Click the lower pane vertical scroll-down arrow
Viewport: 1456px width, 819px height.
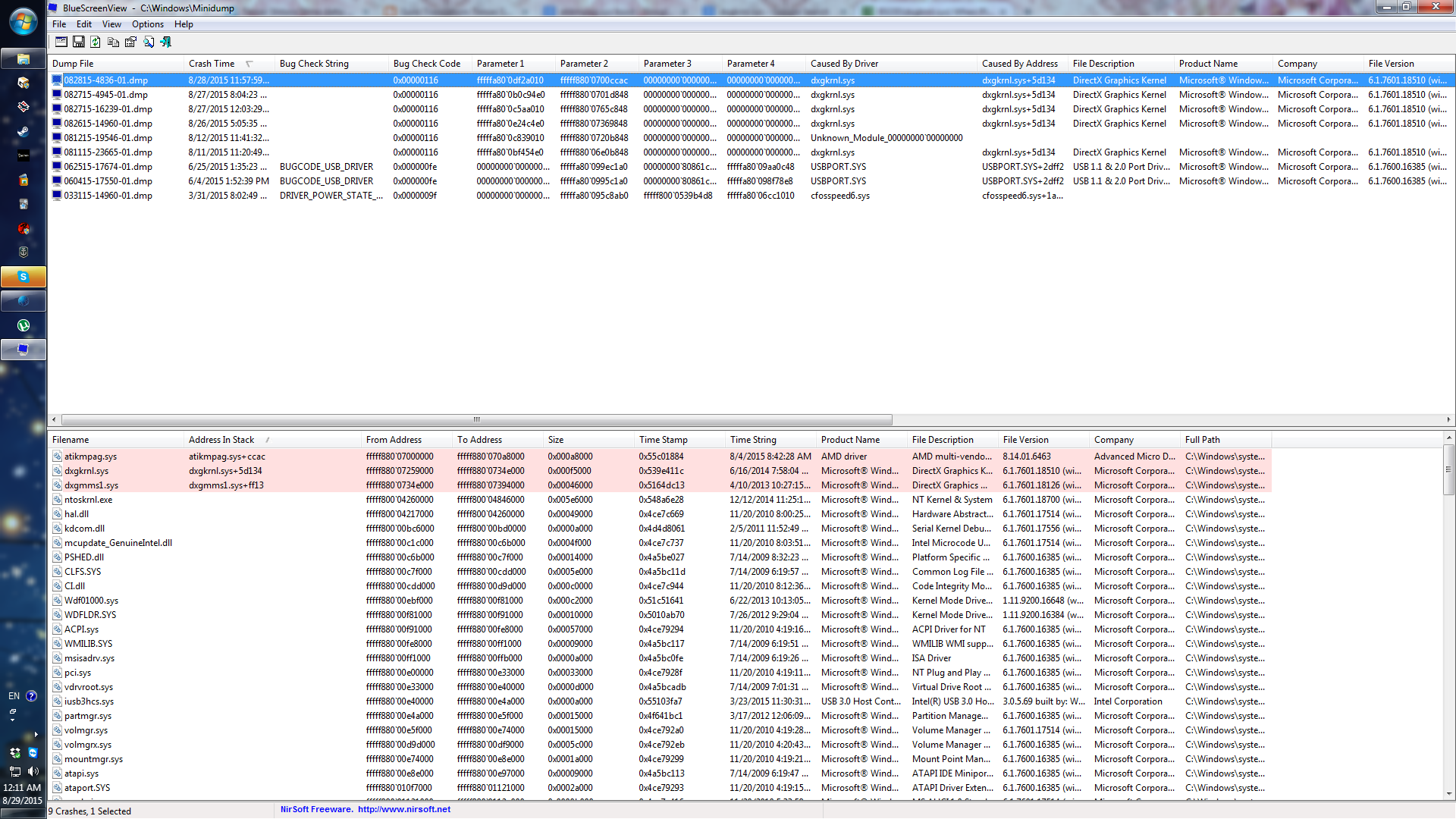[1448, 794]
